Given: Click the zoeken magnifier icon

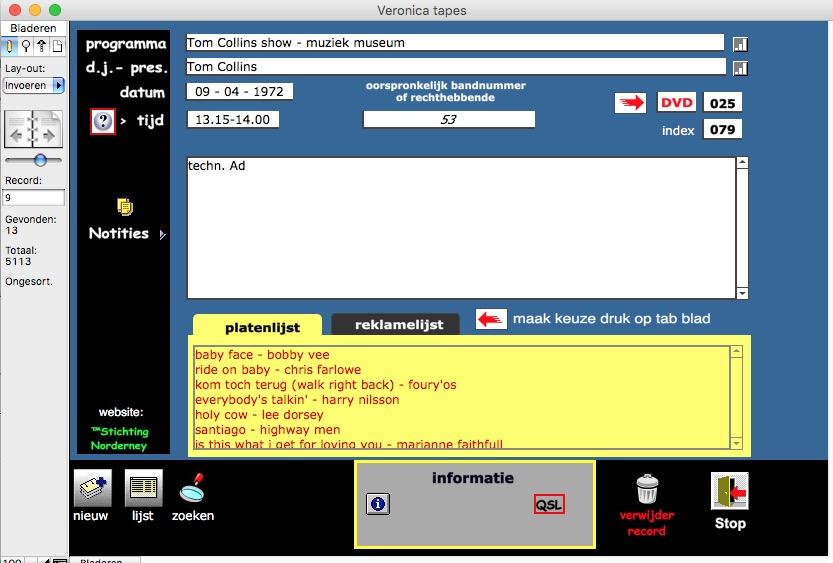Looking at the screenshot, I should point(192,488).
